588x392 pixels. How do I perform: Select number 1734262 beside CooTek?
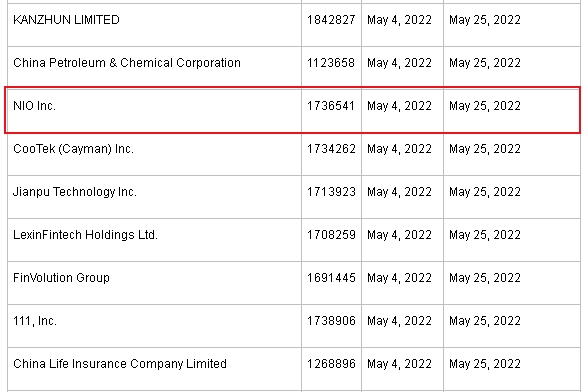pyautogui.click(x=331, y=149)
